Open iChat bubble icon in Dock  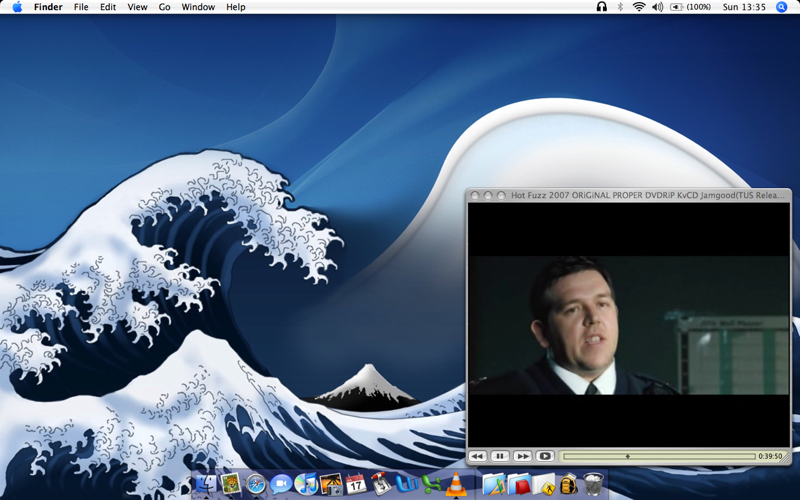pyautogui.click(x=281, y=484)
